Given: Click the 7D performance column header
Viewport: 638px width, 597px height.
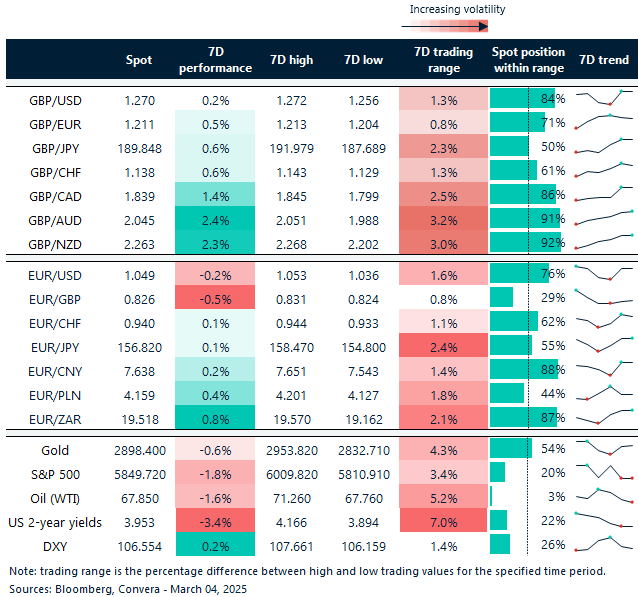Looking at the screenshot, I should 215,60.
